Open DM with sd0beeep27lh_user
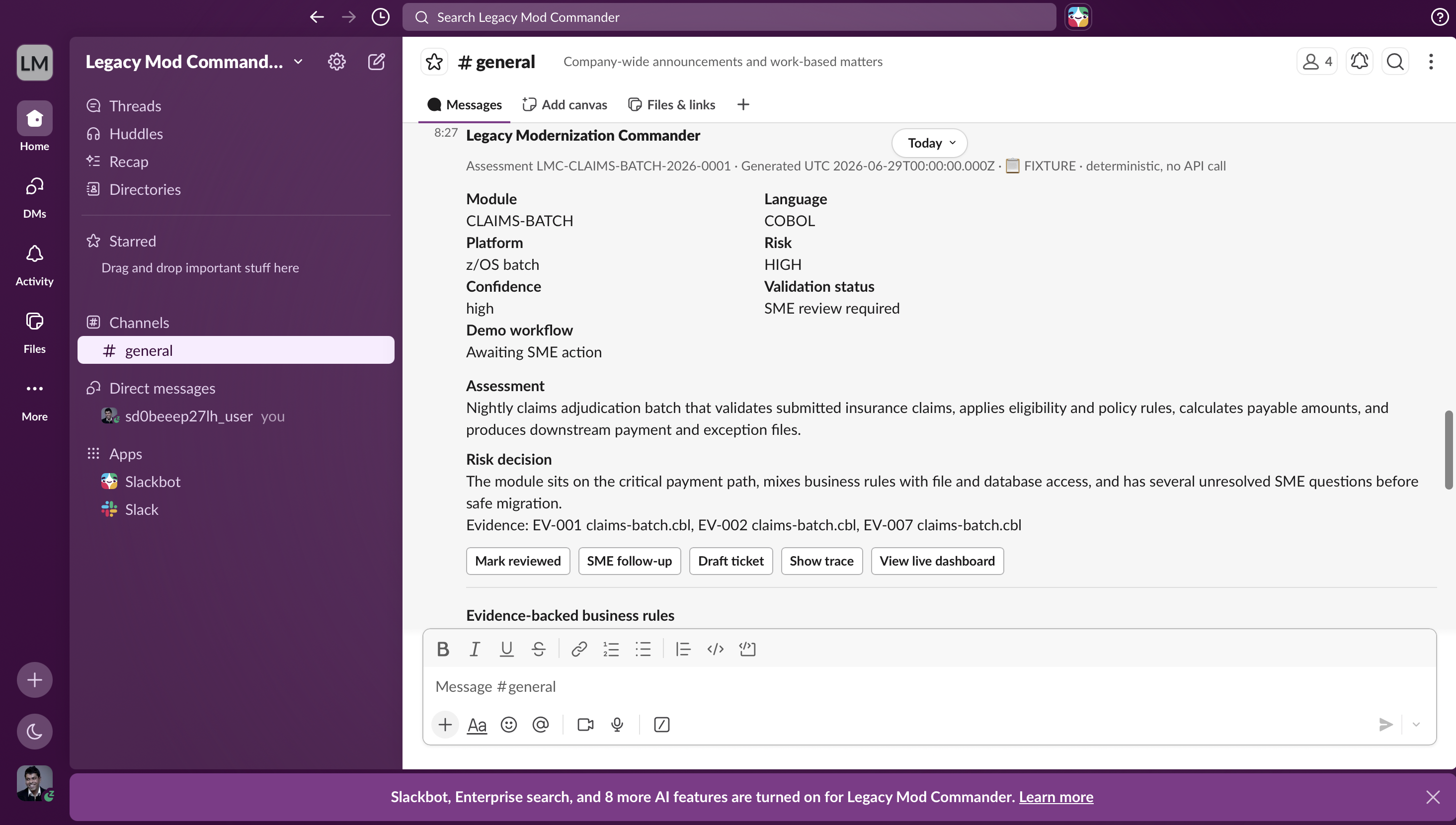Screen dimensions: 1456x825 [x=236, y=416]
